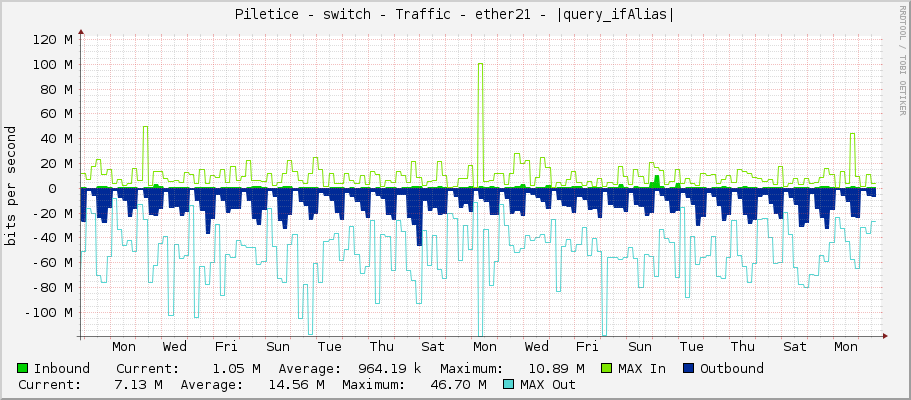Click the 'bits per second' axis label
911x400 pixels.
click(11, 186)
